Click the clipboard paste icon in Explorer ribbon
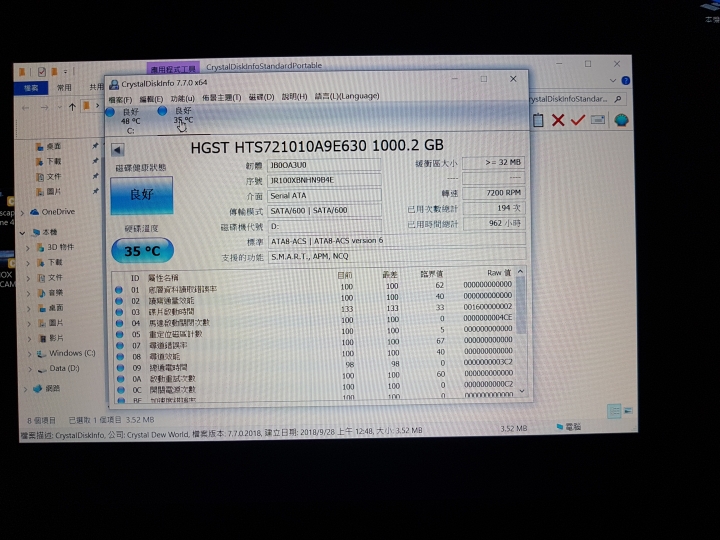The image size is (720, 540). click(538, 120)
